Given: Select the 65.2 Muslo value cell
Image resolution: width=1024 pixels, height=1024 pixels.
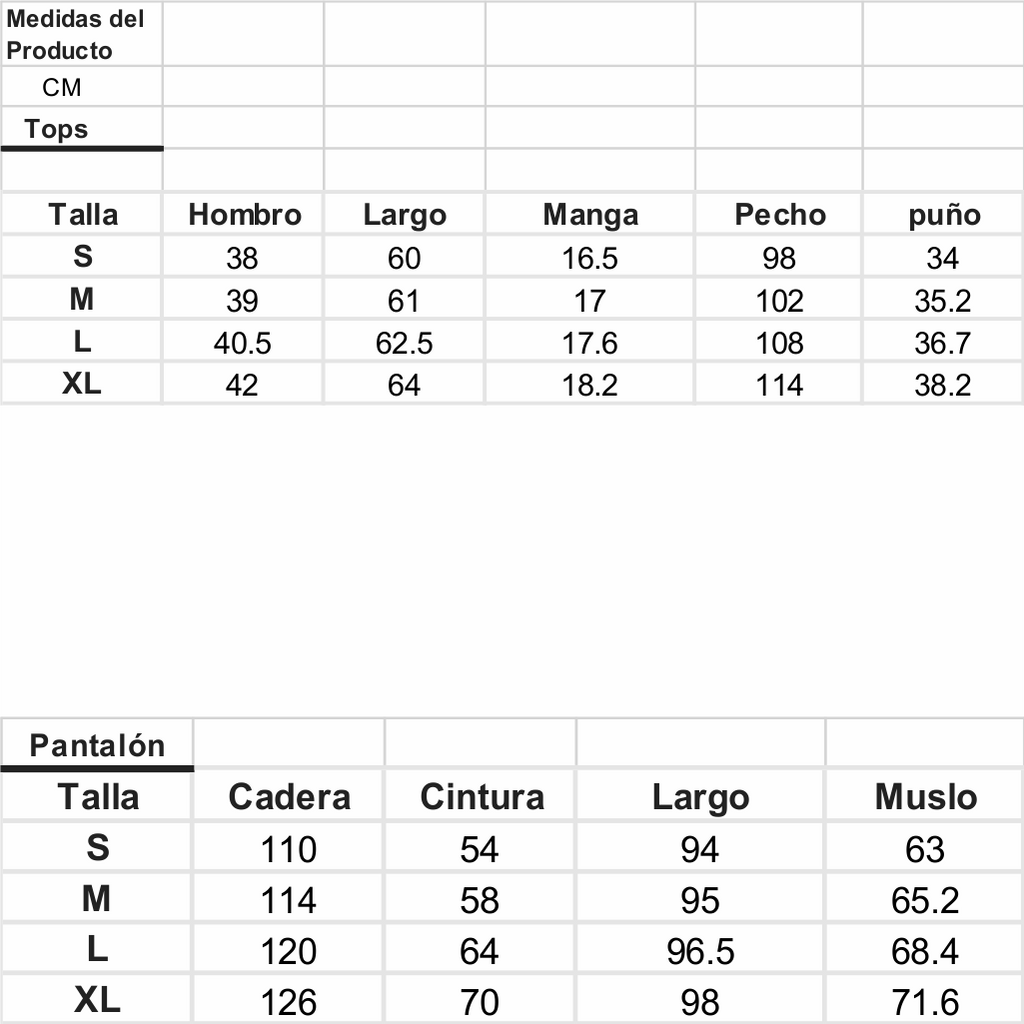Looking at the screenshot, I should (925, 899).
